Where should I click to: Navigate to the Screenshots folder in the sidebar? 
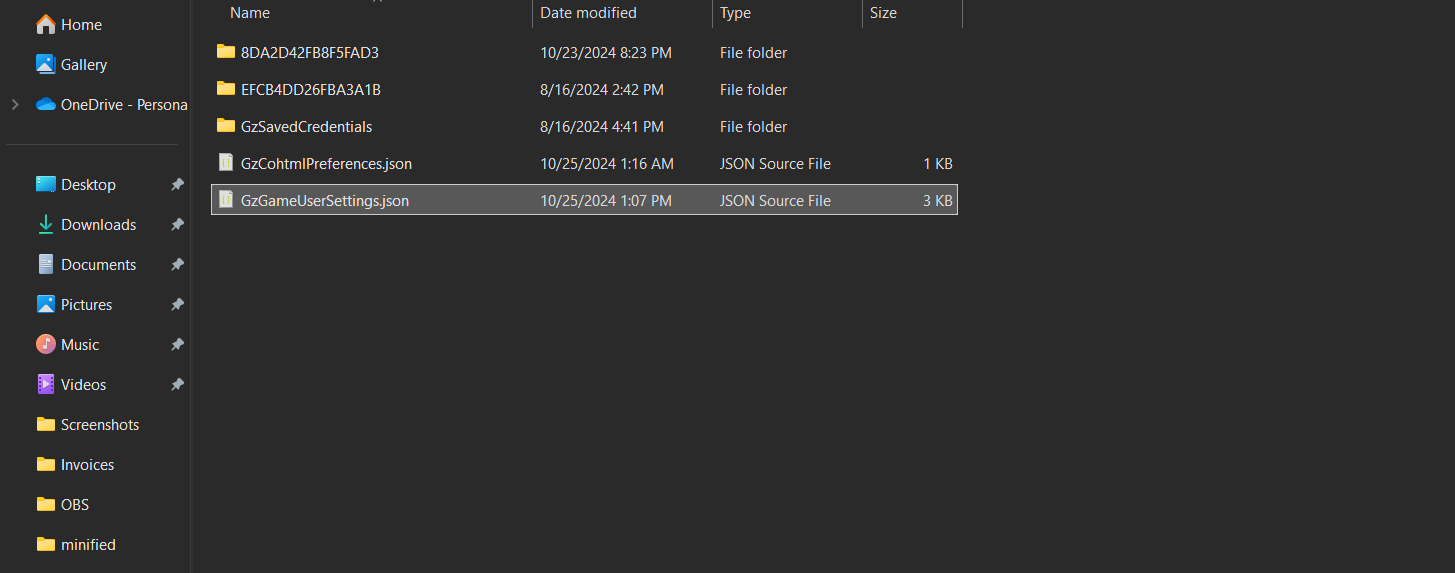click(99, 425)
